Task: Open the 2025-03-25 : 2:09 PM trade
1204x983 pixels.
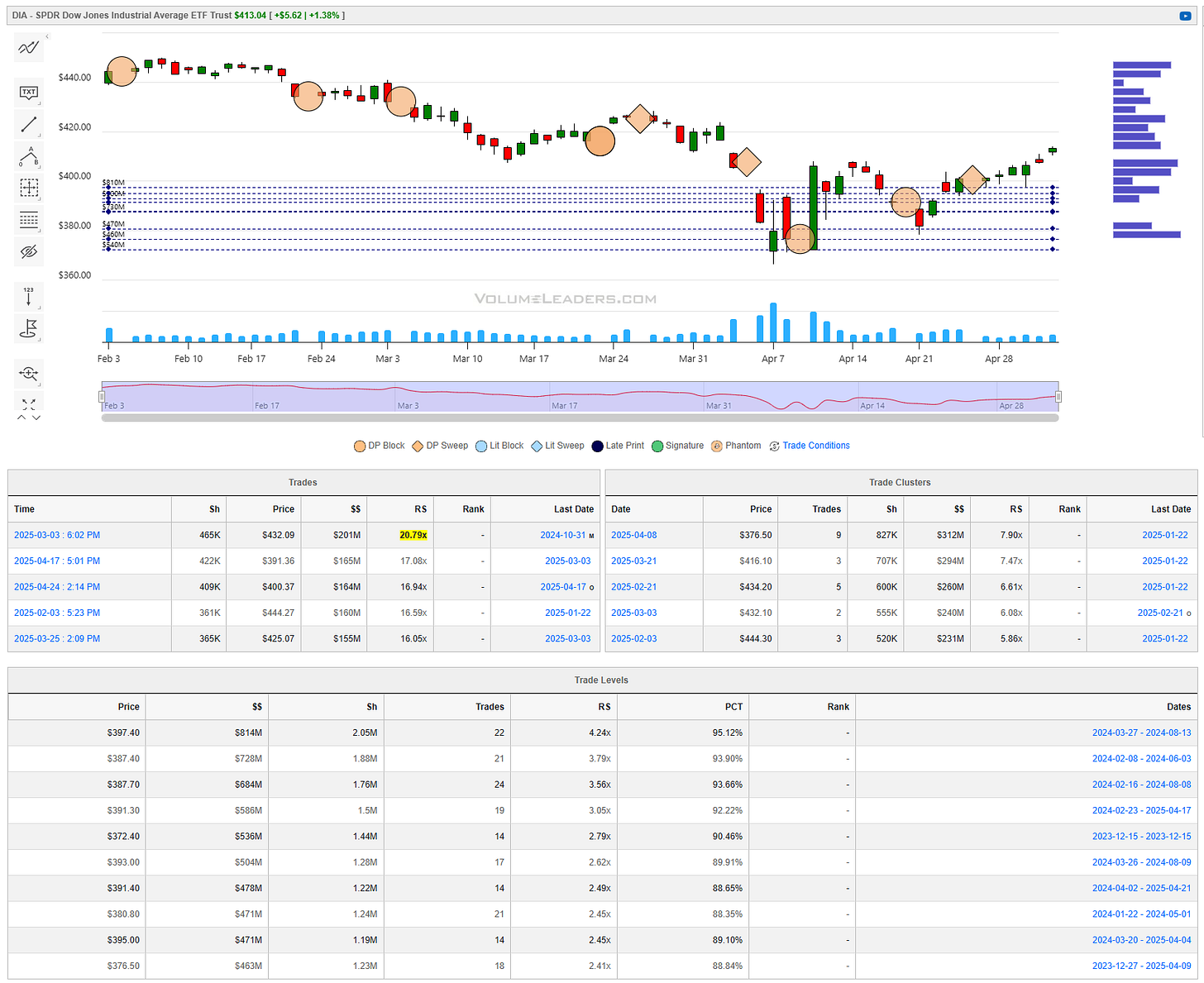Action: [57, 638]
